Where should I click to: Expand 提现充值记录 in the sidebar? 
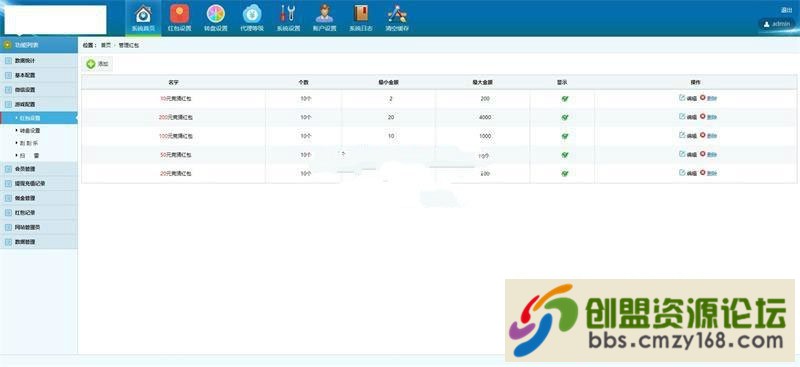click(x=39, y=183)
